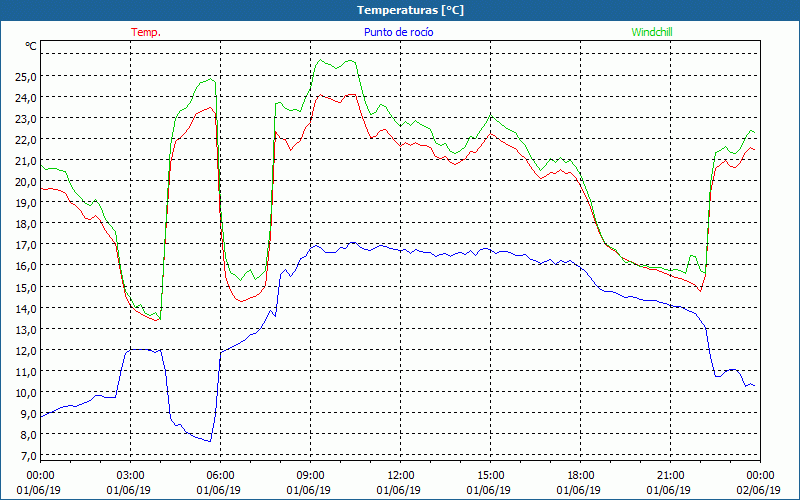Click the 18:00 time axis label

point(580,476)
